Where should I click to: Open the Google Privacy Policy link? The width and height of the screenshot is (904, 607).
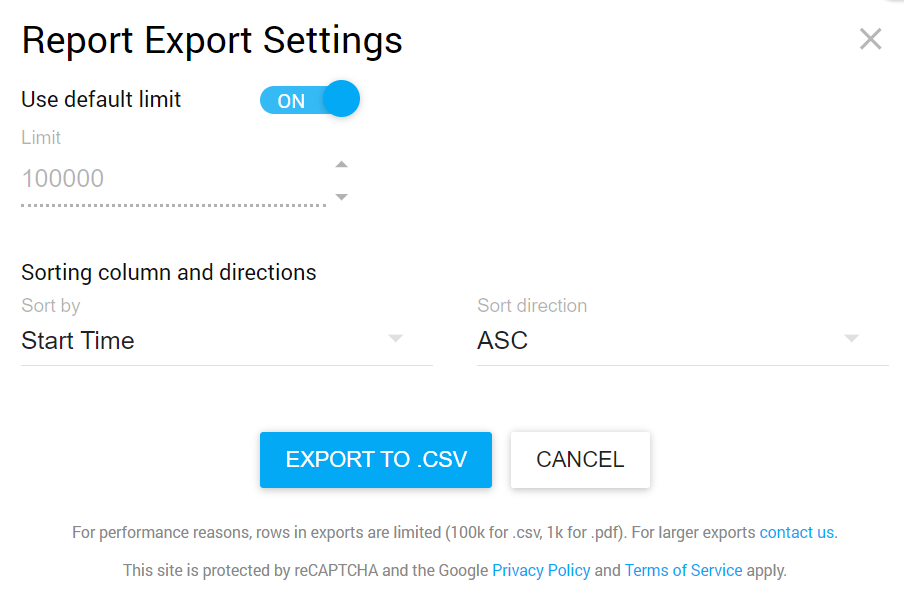click(541, 571)
